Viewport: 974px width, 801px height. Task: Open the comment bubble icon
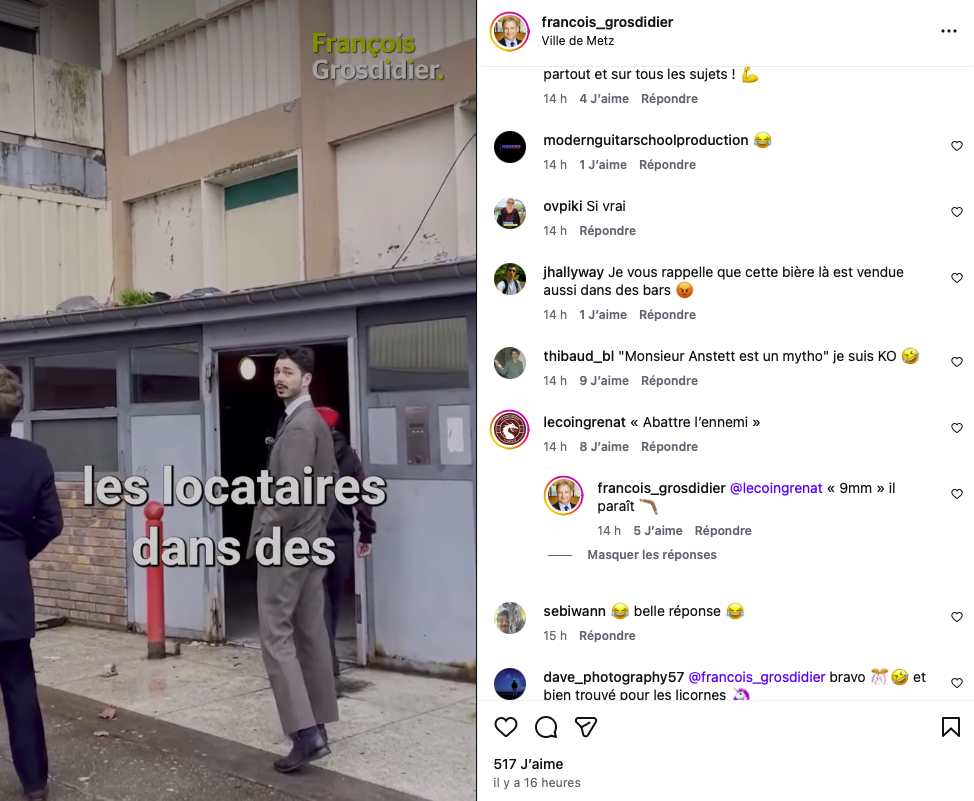pyautogui.click(x=546, y=726)
